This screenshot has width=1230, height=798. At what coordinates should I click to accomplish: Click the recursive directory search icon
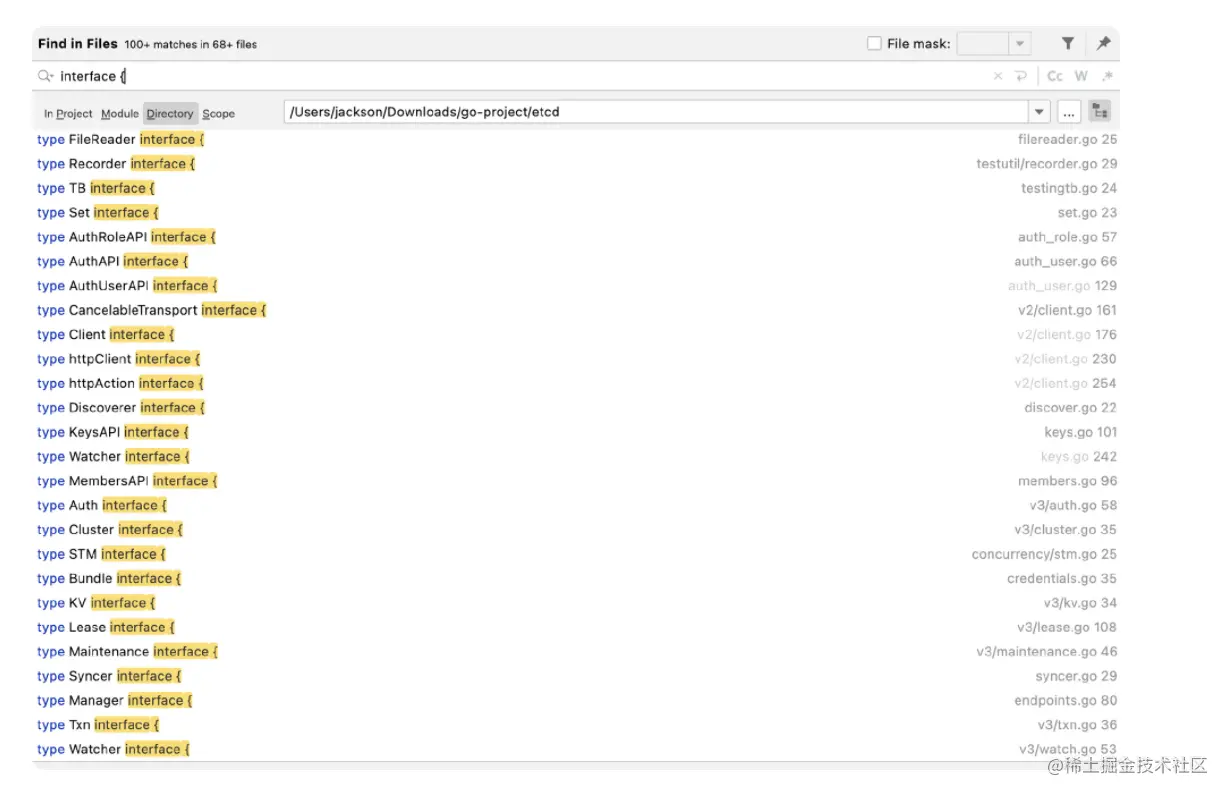click(x=1100, y=112)
